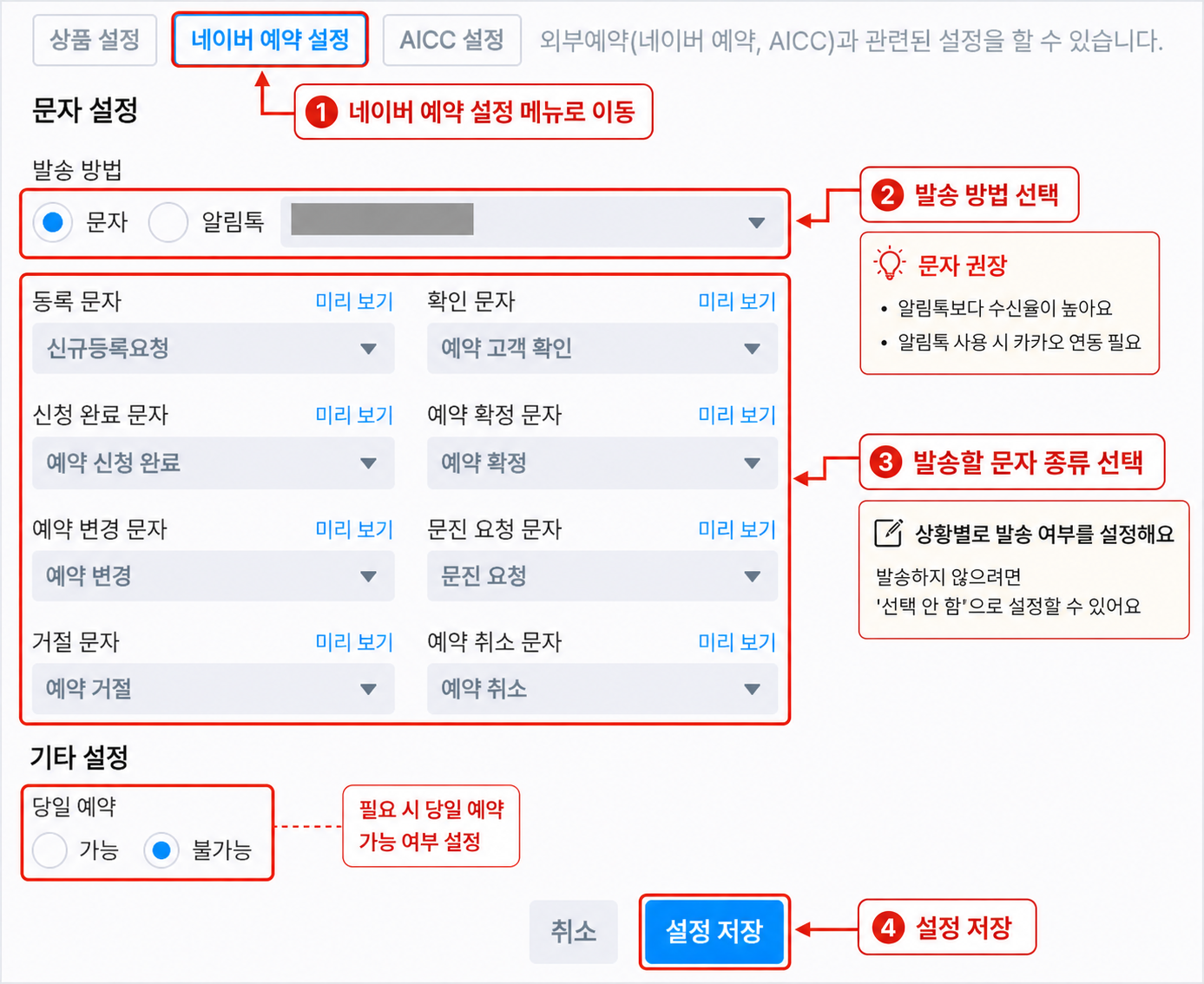
Task: Open the sender number dropdown beside 알림톡
Action: pos(531,222)
